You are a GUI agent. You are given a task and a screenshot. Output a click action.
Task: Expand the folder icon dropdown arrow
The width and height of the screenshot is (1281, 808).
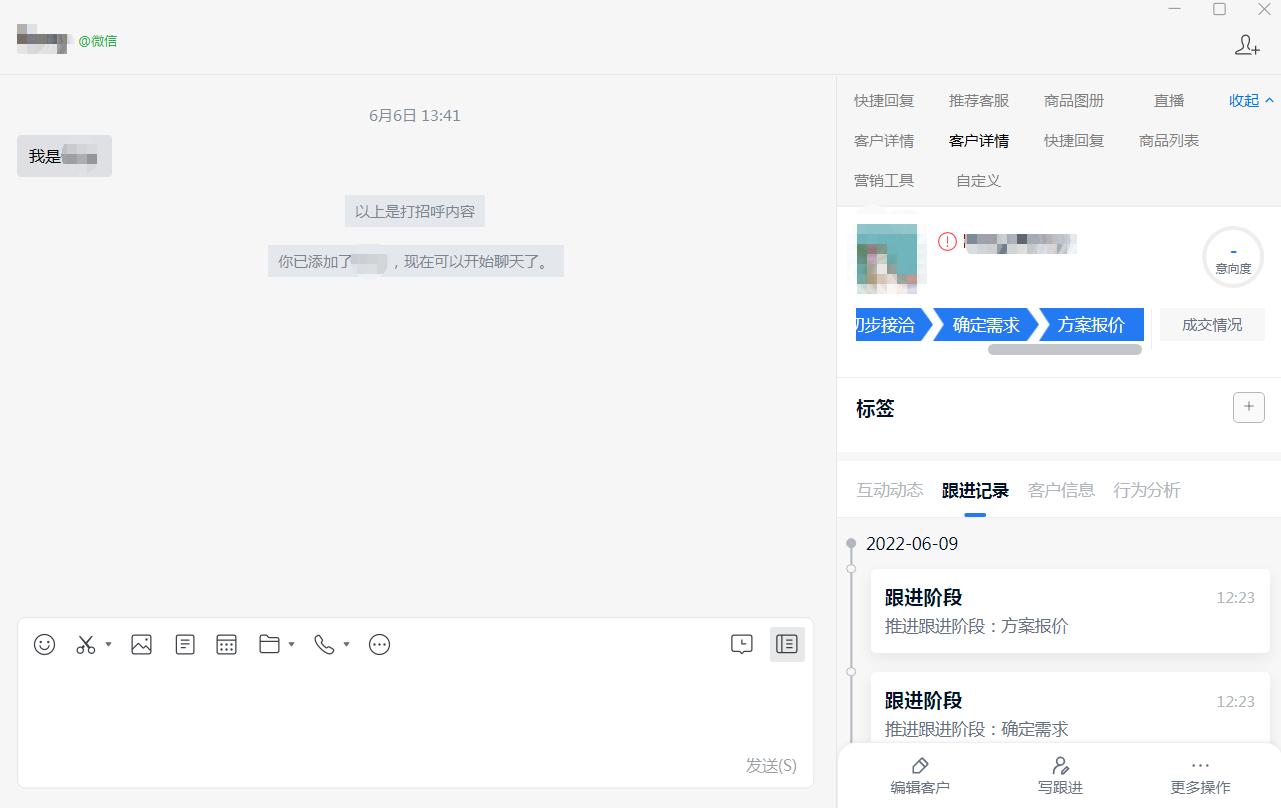pyautogui.click(x=292, y=646)
